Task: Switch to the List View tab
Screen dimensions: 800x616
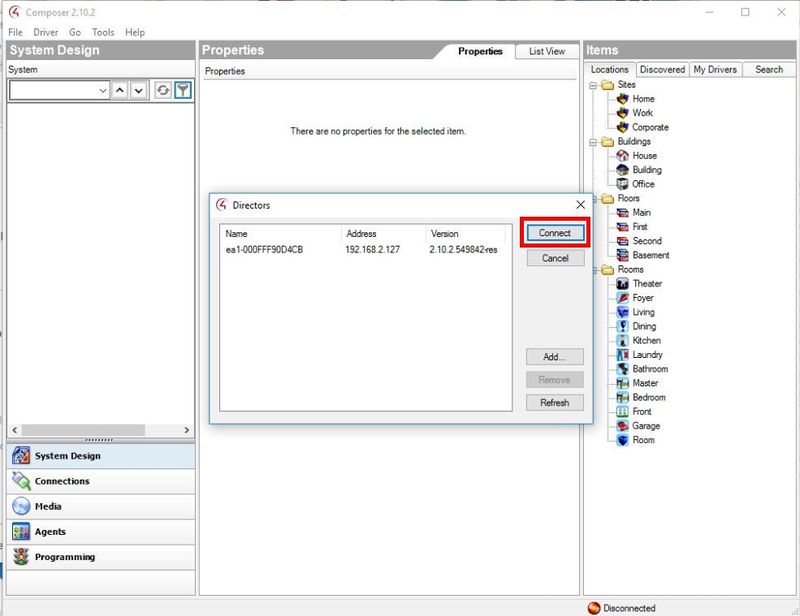Action: pos(547,51)
